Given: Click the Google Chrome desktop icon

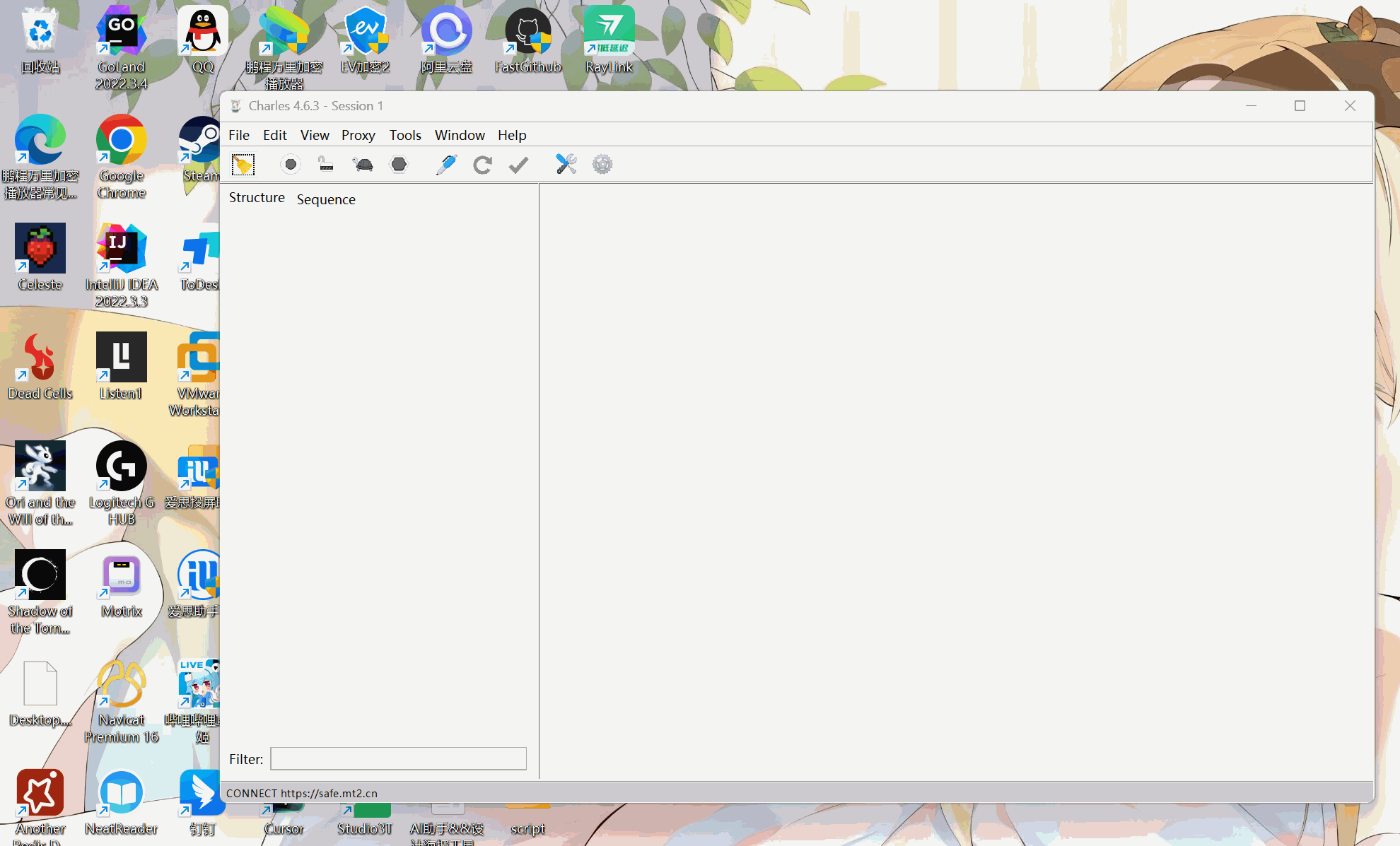Looking at the screenshot, I should pyautogui.click(x=121, y=141).
